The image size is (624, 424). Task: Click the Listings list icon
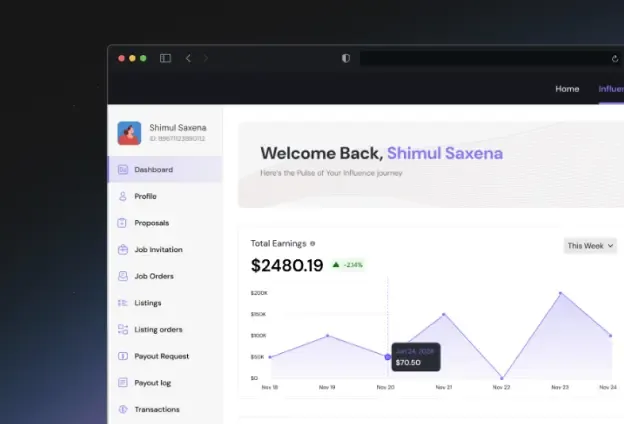point(123,303)
